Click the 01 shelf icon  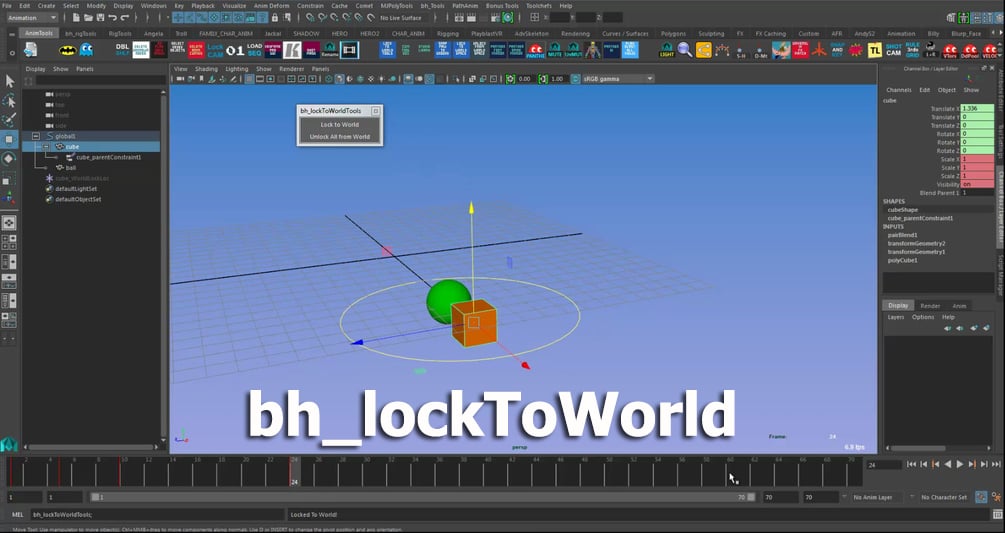[x=235, y=50]
